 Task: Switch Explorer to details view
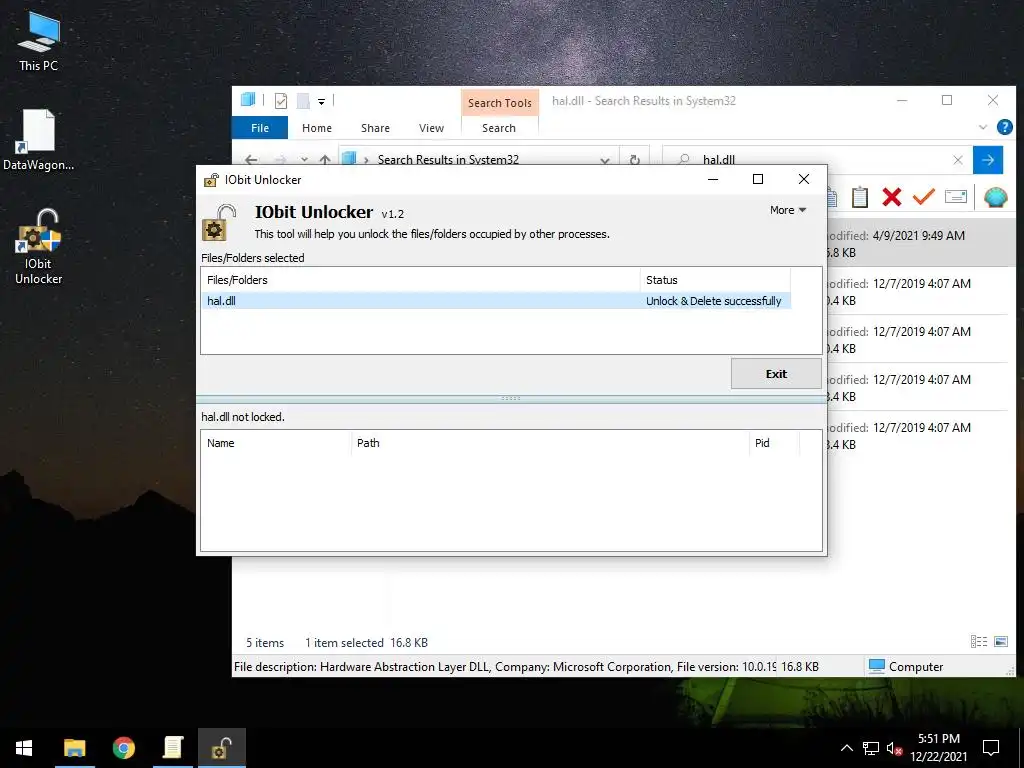click(x=978, y=642)
